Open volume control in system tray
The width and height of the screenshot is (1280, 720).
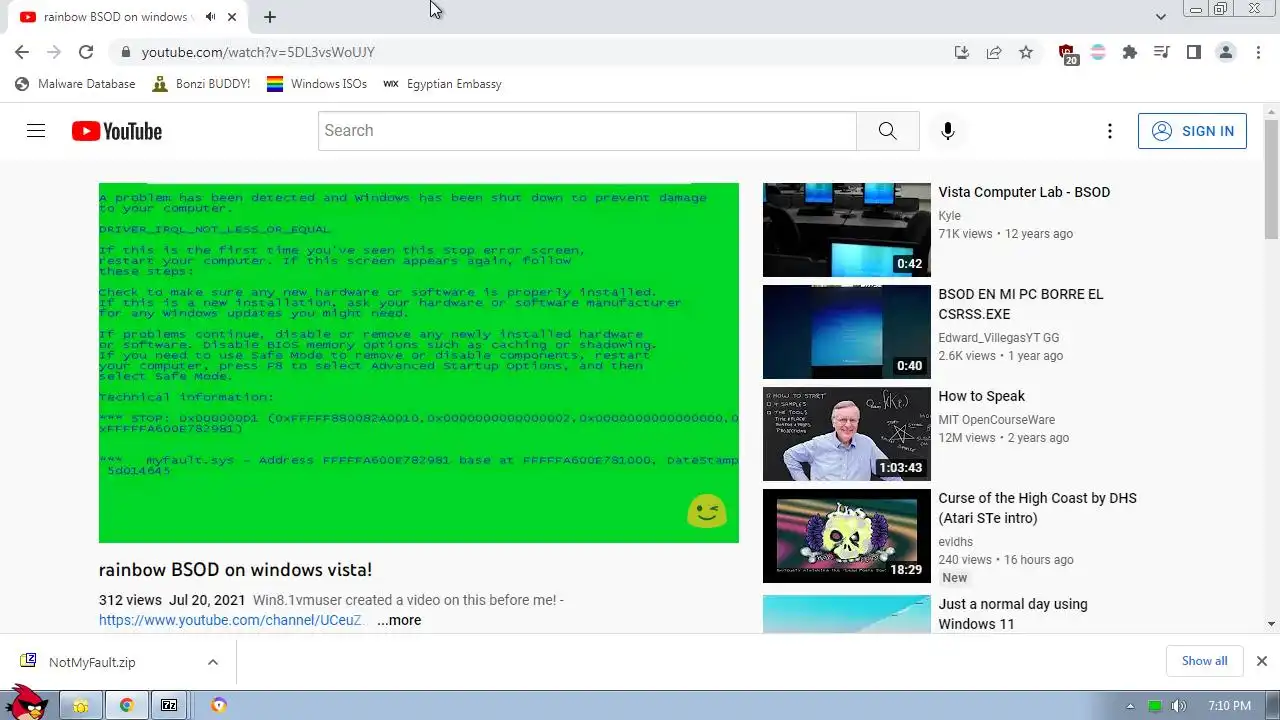[x=1179, y=706]
